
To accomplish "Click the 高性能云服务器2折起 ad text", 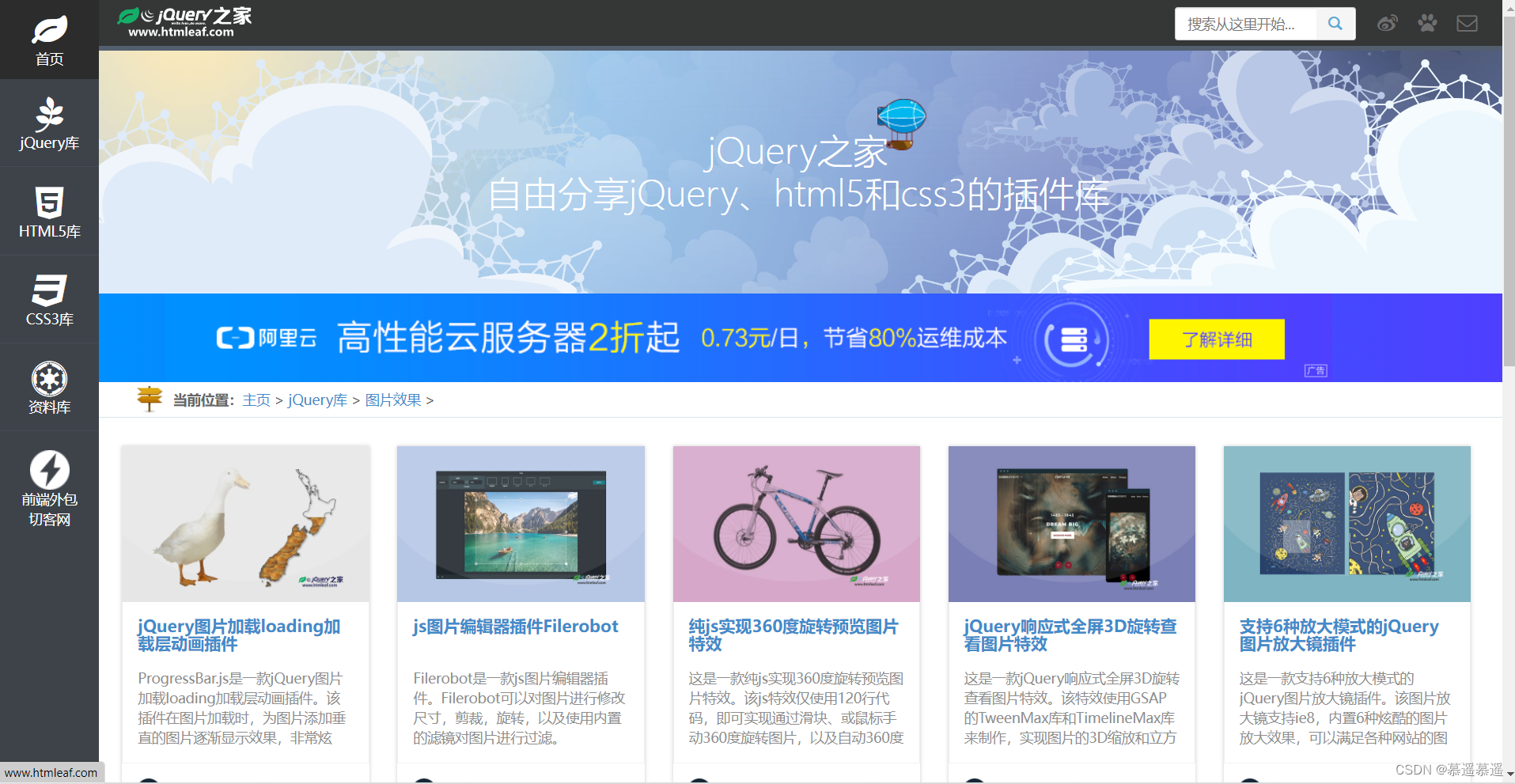I will (508, 339).
